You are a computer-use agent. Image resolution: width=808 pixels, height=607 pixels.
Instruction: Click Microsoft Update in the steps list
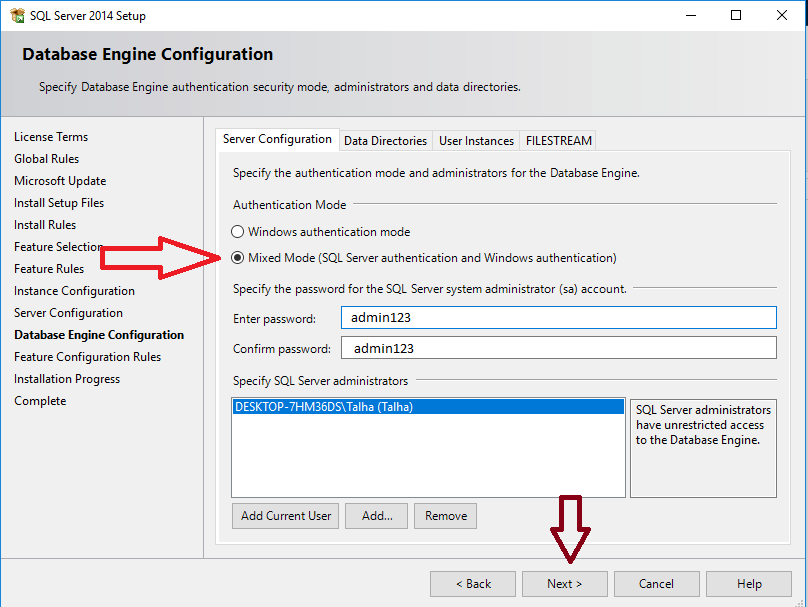[x=60, y=181]
